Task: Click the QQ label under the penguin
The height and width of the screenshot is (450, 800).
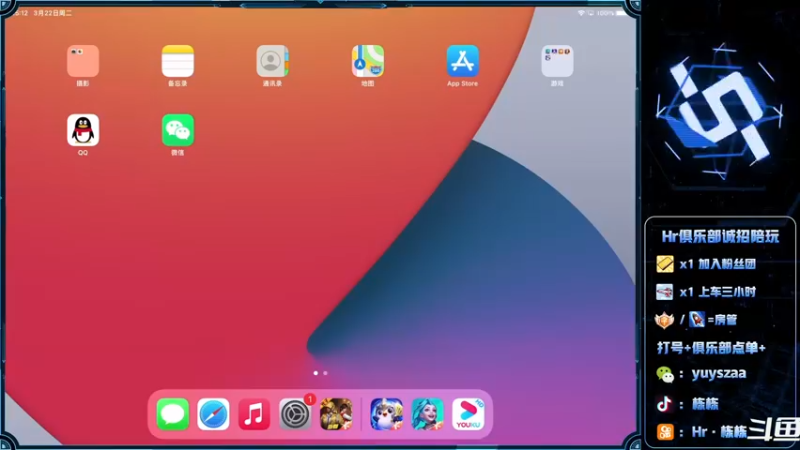Action: 83,153
